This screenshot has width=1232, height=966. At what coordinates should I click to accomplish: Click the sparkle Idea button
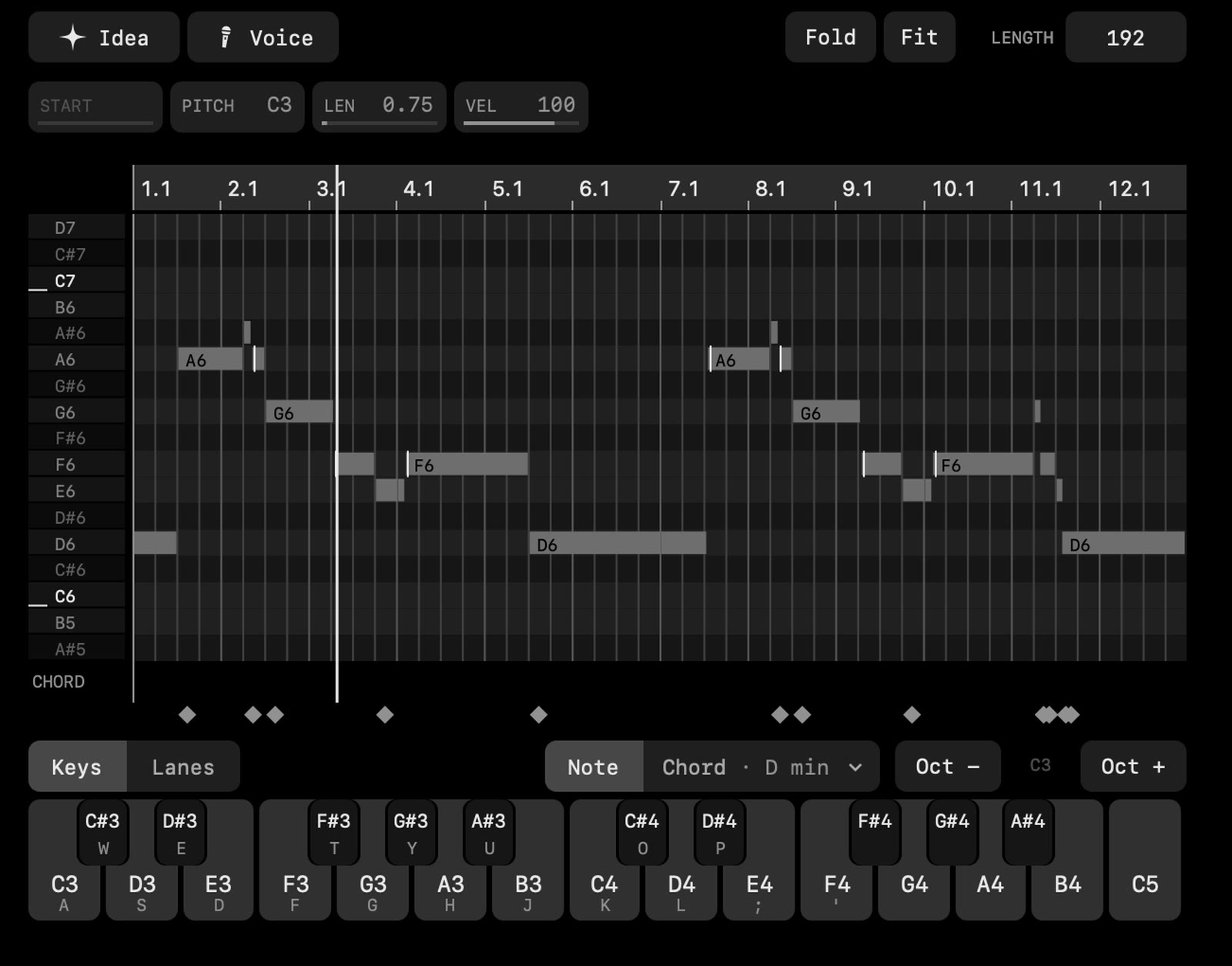click(104, 37)
